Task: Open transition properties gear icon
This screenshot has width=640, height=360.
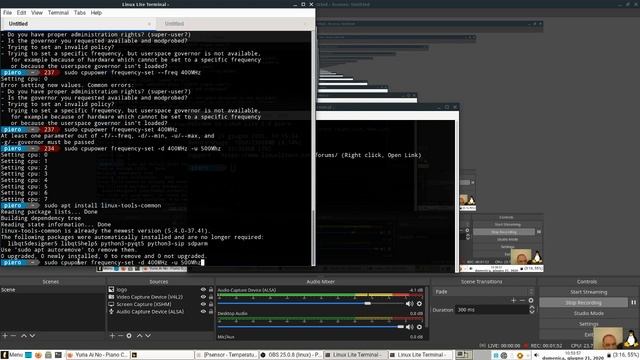Action: (531, 300)
